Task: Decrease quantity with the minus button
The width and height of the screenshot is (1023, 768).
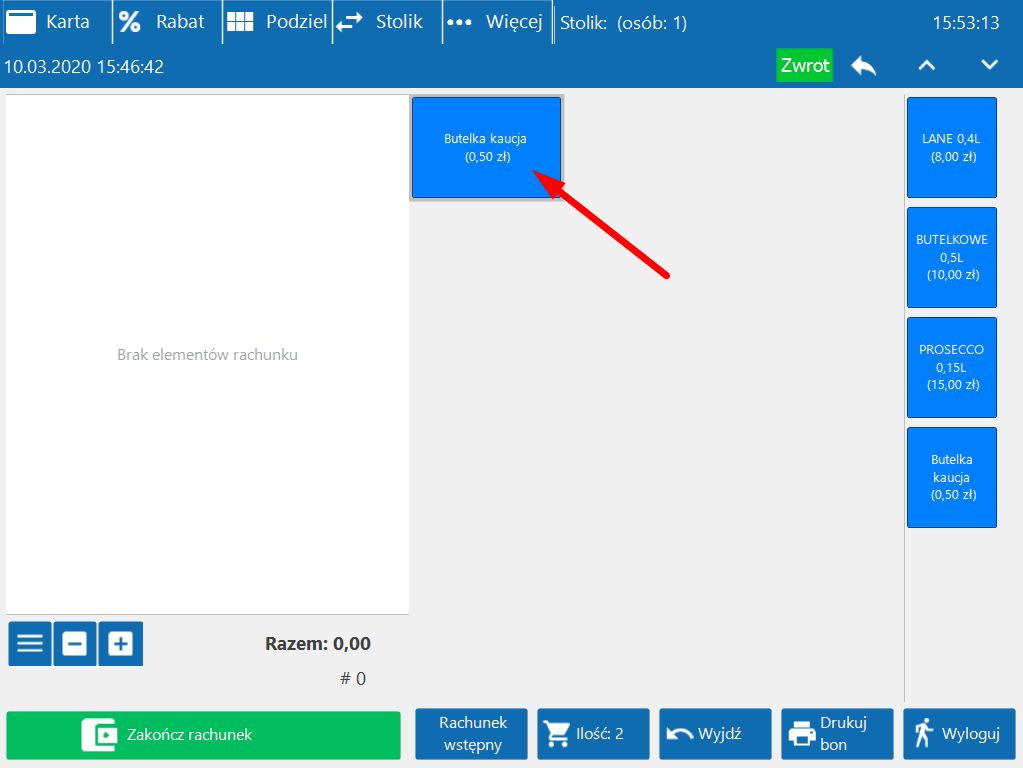Action: point(75,643)
